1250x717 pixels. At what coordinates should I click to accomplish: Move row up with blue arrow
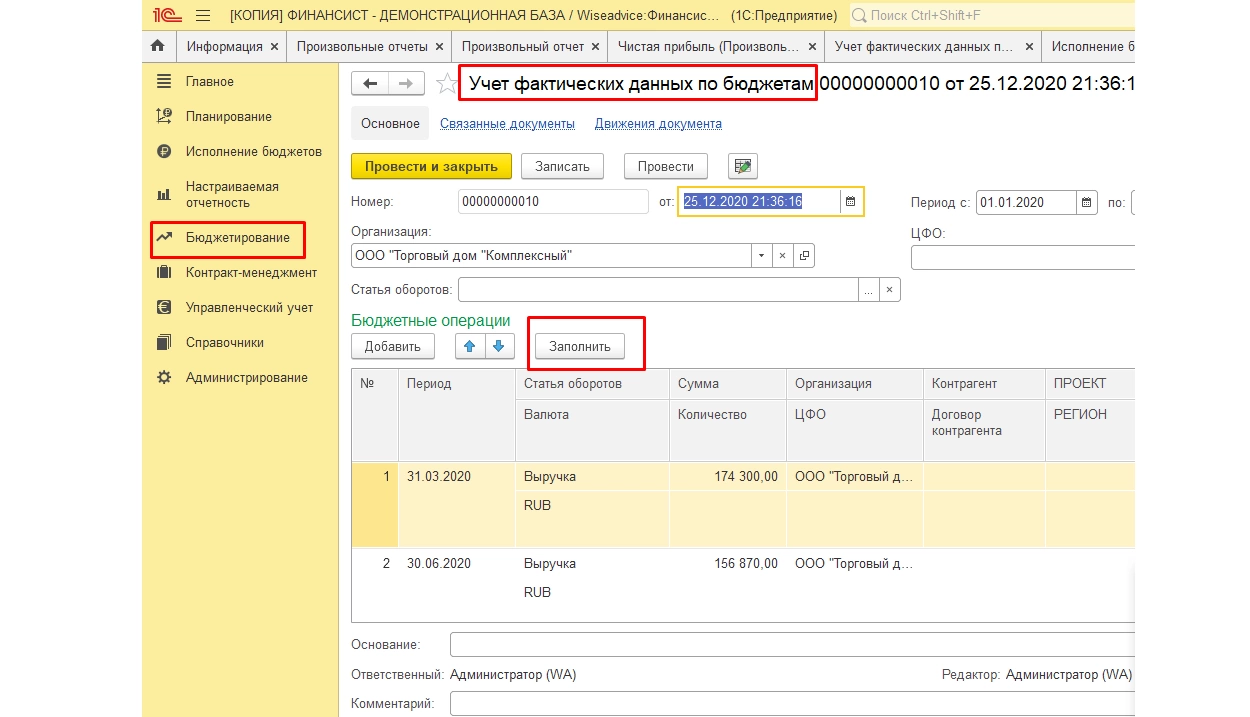pyautogui.click(x=470, y=346)
